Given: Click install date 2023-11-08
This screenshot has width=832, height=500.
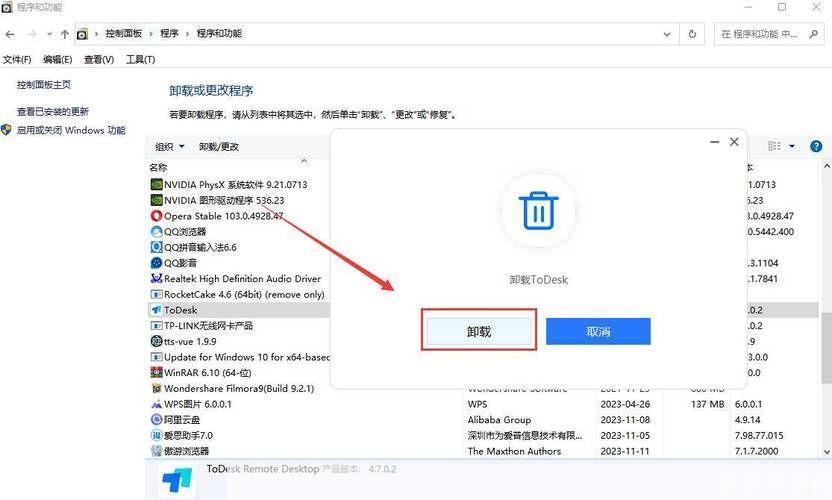Looking at the screenshot, I should point(625,419).
